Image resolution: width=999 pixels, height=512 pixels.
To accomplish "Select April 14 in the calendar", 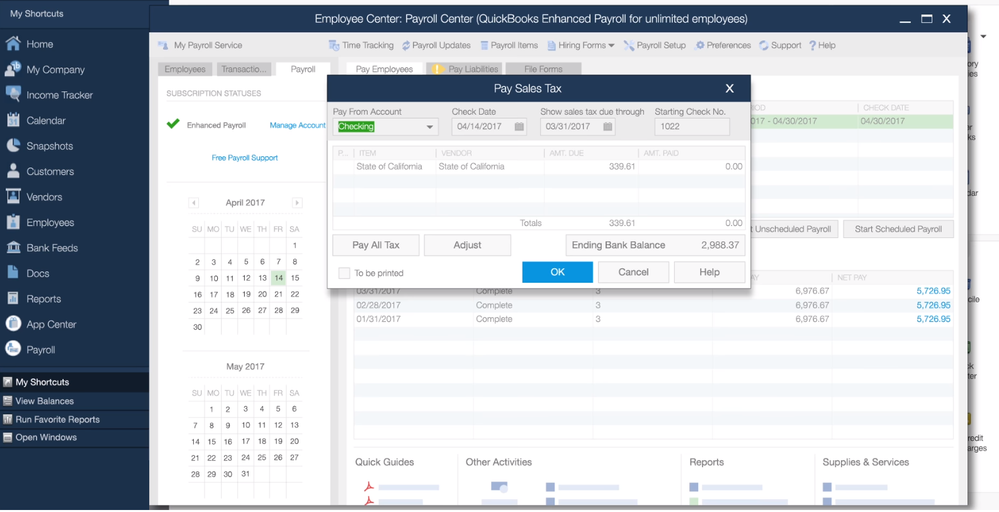I will click(x=278, y=278).
